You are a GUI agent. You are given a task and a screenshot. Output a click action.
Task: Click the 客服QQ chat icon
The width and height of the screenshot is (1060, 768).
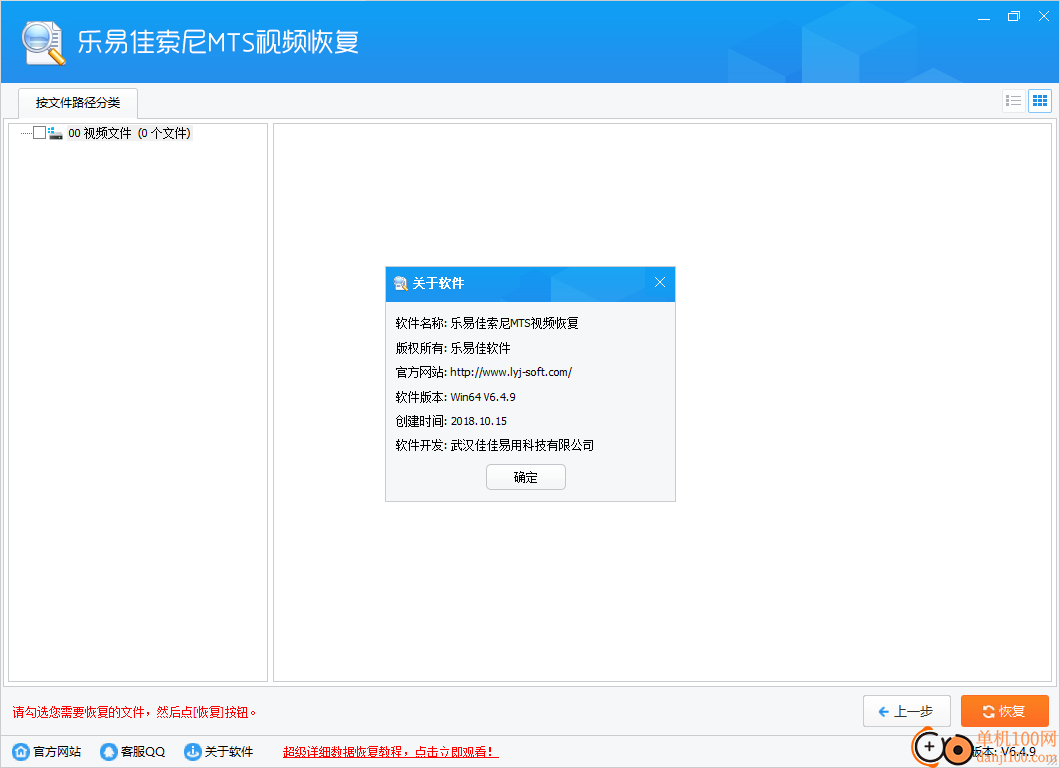coord(108,751)
